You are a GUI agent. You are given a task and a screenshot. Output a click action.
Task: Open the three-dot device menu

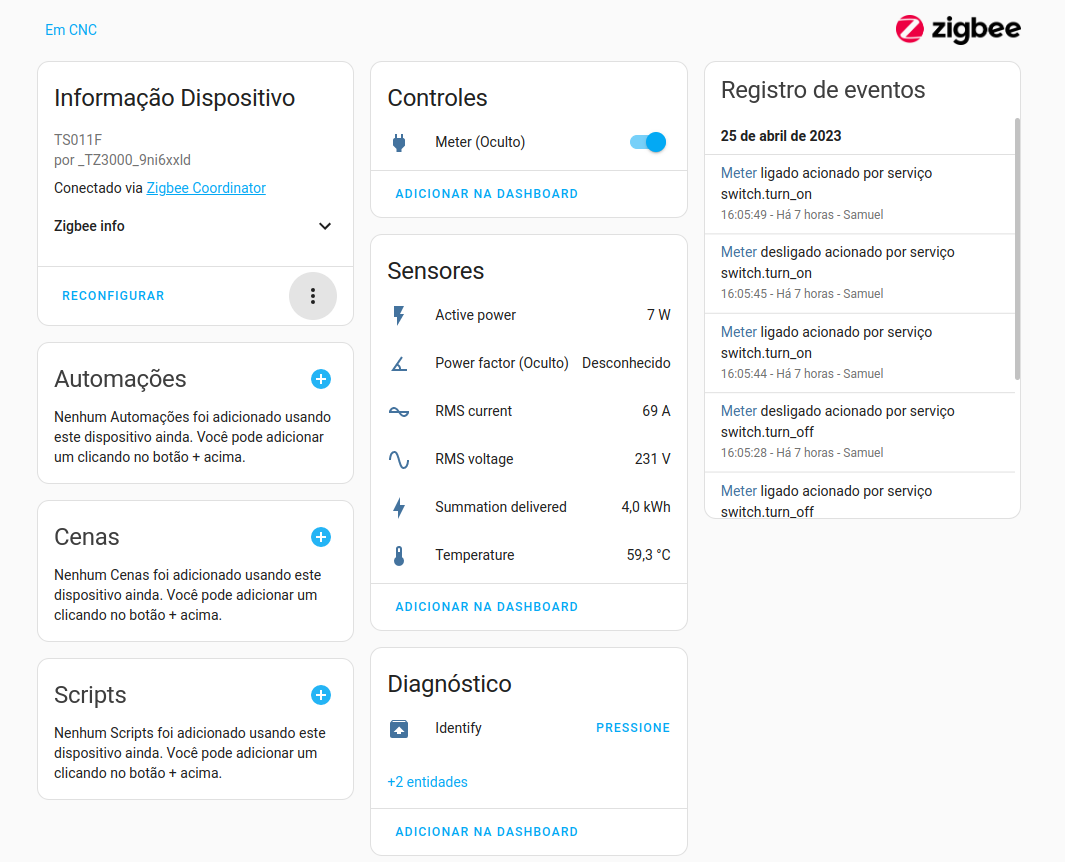pos(313,296)
